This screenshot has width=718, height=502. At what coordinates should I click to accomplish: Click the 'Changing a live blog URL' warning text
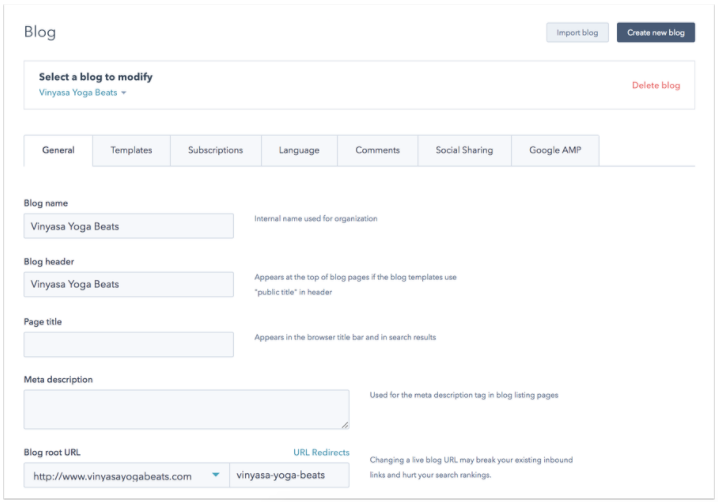tap(471, 467)
